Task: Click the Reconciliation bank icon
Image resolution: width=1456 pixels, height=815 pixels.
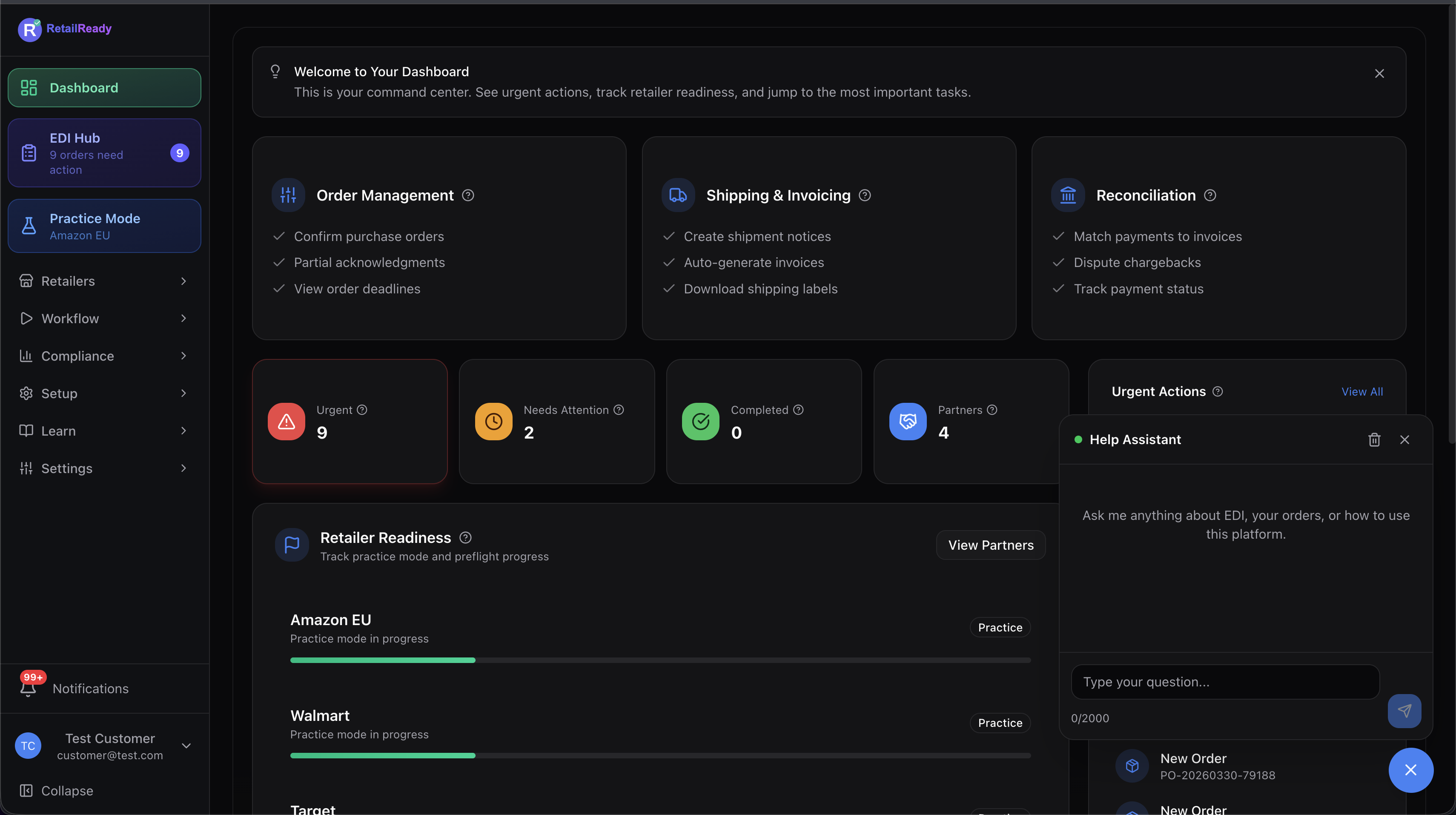Action: click(x=1067, y=195)
